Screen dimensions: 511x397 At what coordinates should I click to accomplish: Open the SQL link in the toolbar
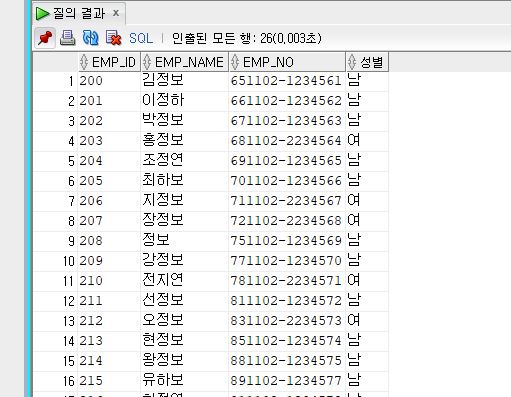click(141, 38)
